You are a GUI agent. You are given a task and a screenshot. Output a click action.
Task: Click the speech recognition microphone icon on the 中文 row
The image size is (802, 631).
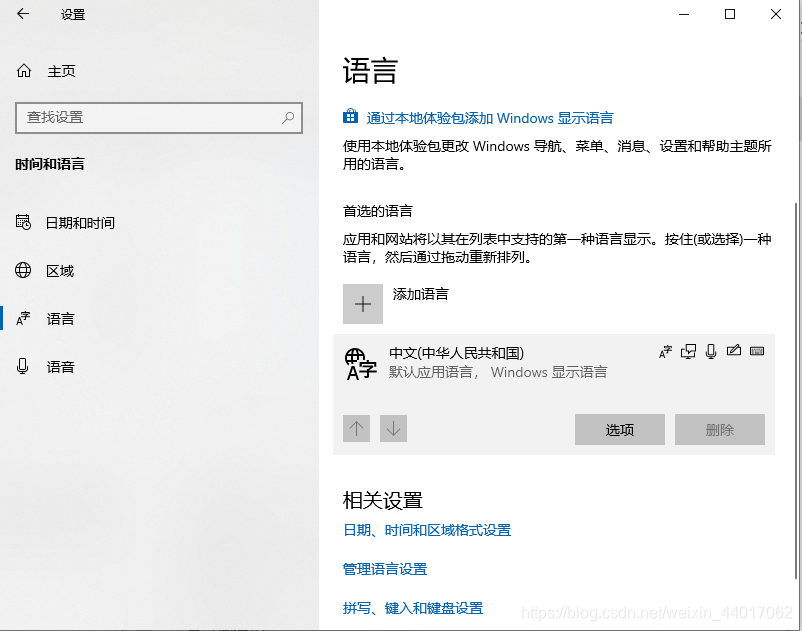[x=711, y=351]
